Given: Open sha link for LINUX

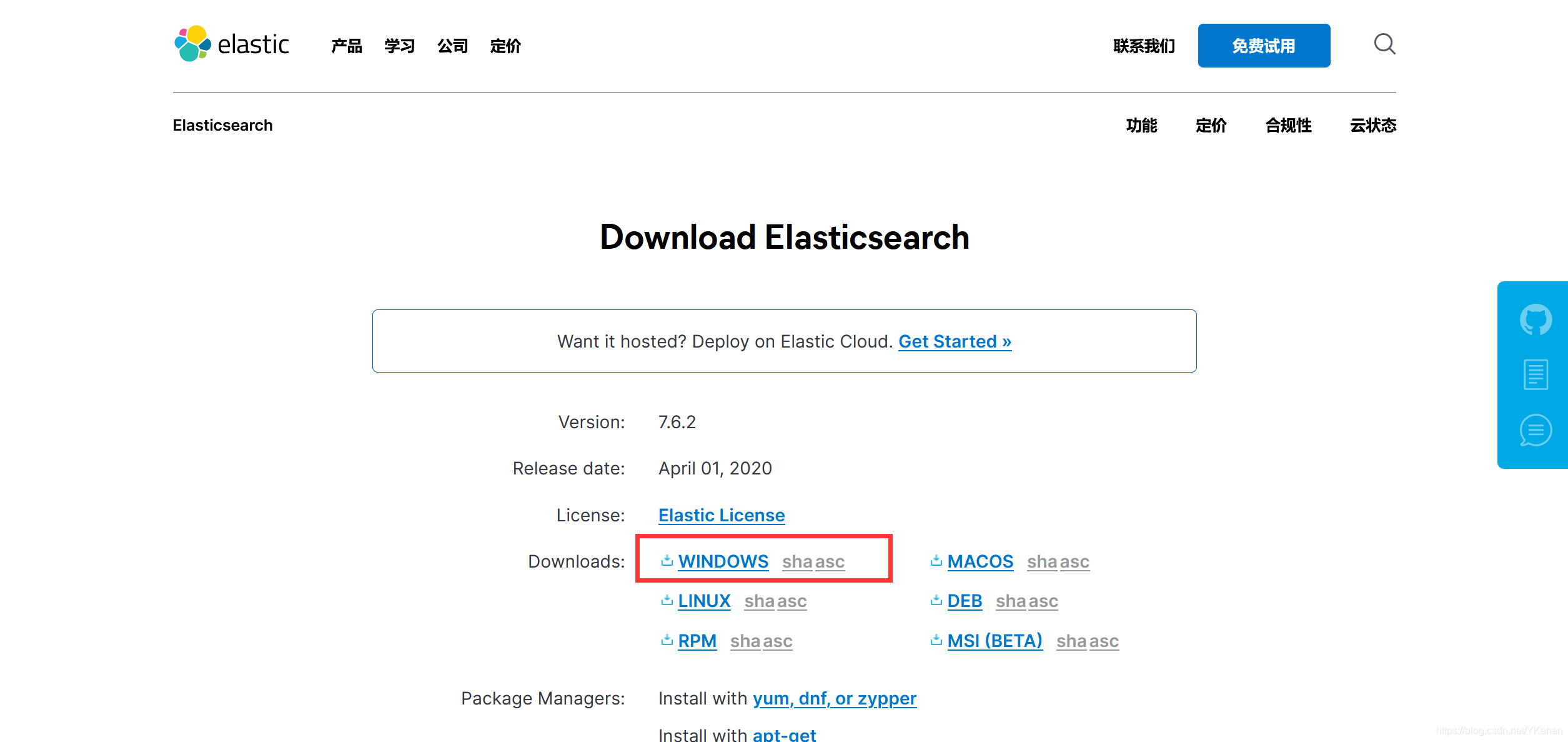Looking at the screenshot, I should coord(760,601).
